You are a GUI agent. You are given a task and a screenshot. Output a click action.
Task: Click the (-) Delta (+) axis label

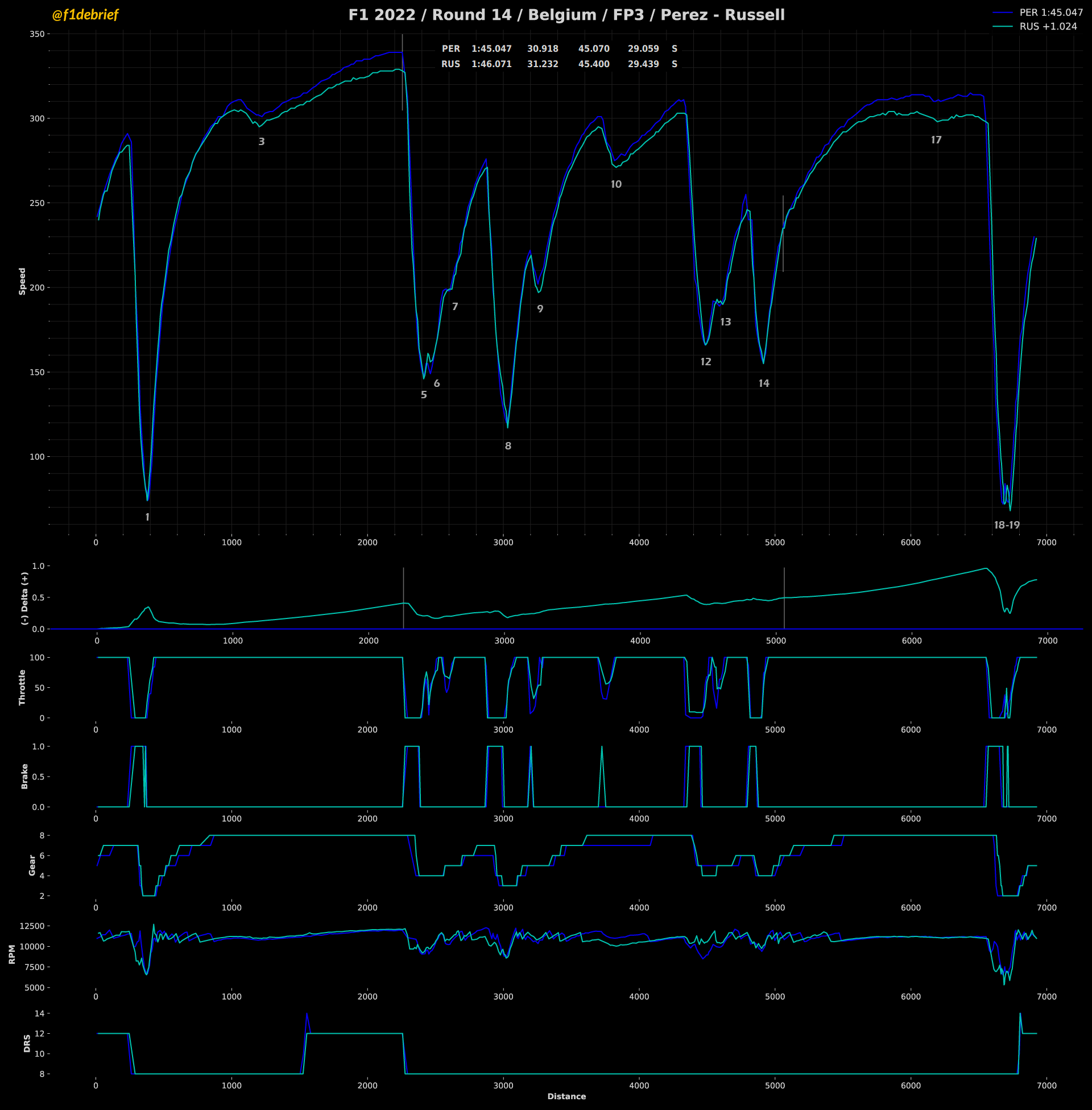24,599
